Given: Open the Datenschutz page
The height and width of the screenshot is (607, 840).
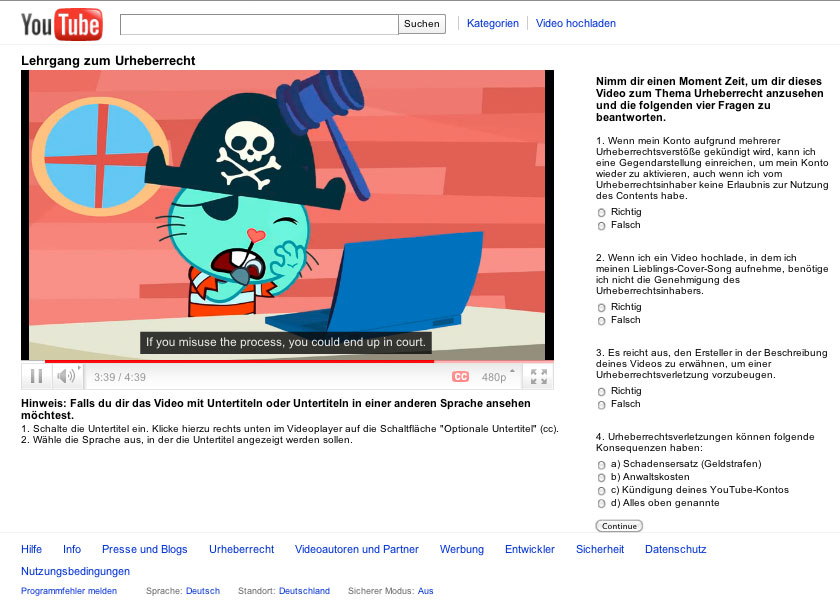Looking at the screenshot, I should pyautogui.click(x=675, y=549).
